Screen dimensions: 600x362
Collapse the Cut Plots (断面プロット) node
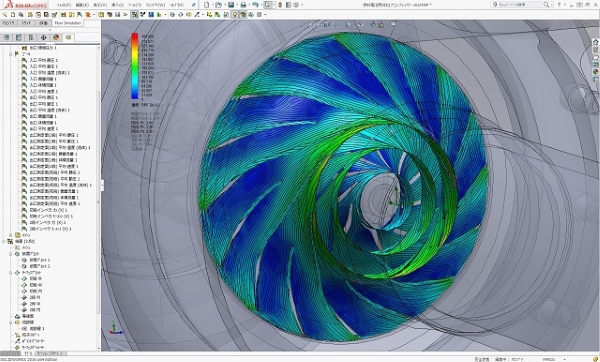coord(11,254)
